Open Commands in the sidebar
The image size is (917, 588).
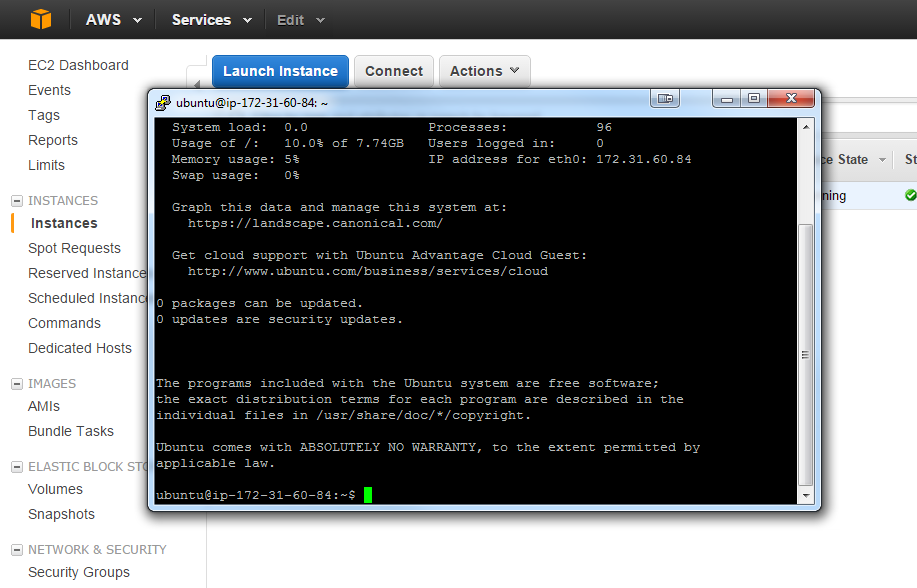(x=64, y=323)
